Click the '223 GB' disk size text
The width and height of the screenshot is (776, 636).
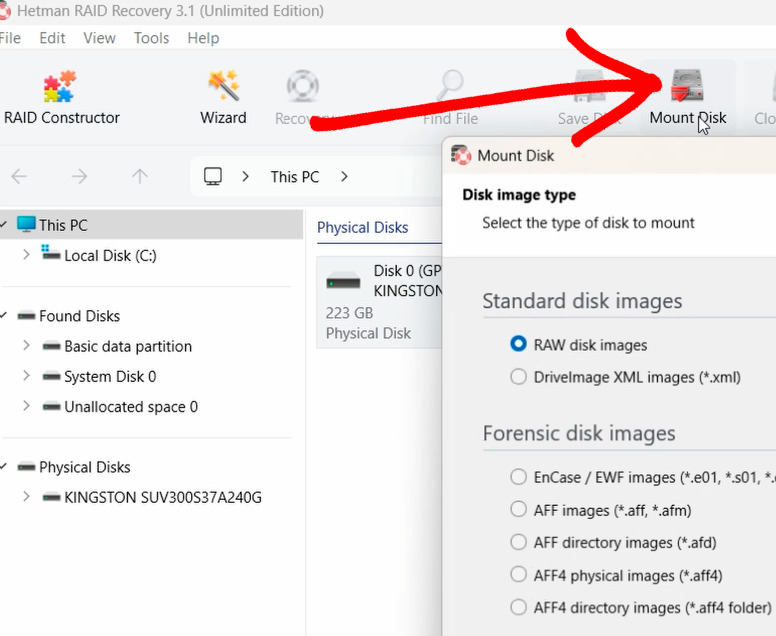click(x=349, y=313)
